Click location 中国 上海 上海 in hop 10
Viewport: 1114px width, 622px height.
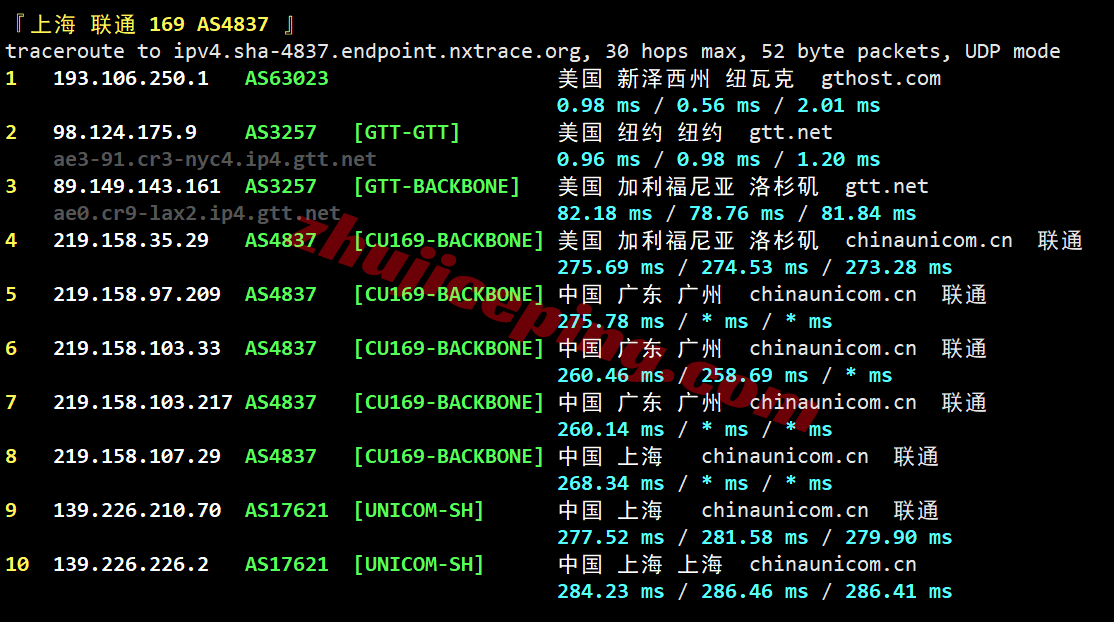640,565
